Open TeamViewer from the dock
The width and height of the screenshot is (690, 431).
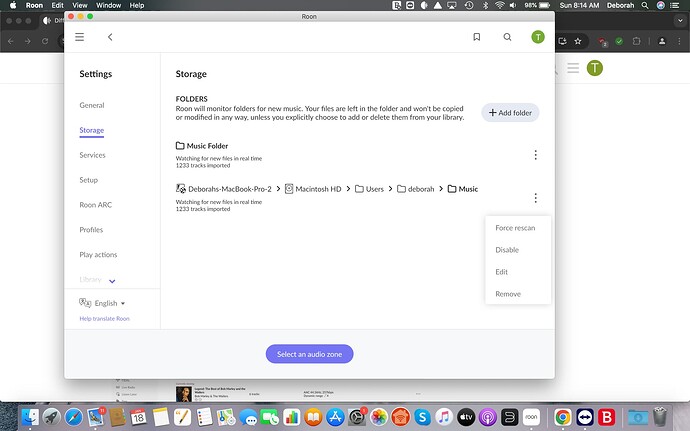point(584,417)
